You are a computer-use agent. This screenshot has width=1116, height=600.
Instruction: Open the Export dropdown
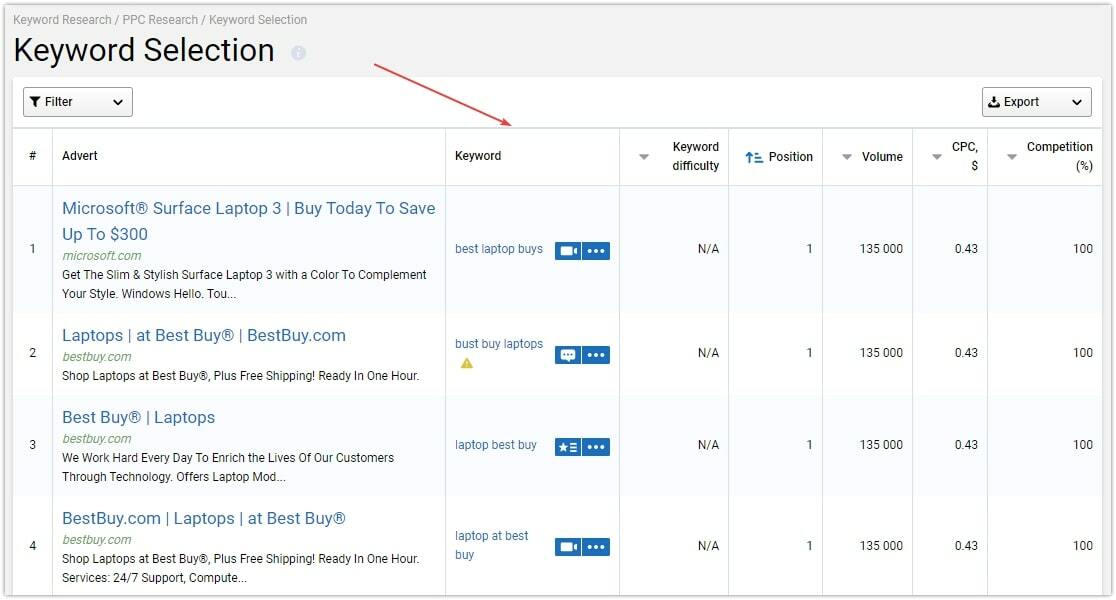1036,102
